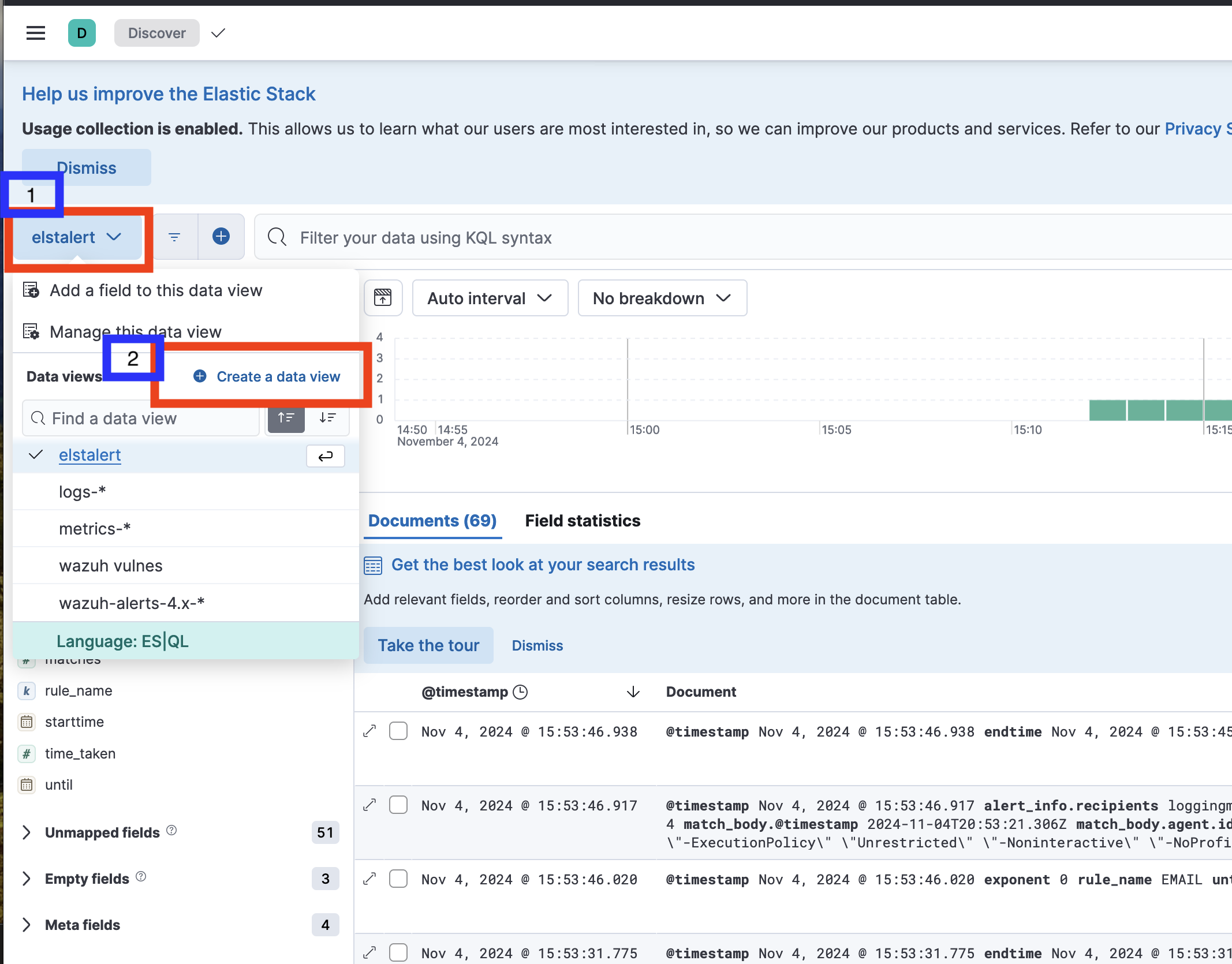Sort data views ascending
The image size is (1232, 964).
click(x=286, y=418)
